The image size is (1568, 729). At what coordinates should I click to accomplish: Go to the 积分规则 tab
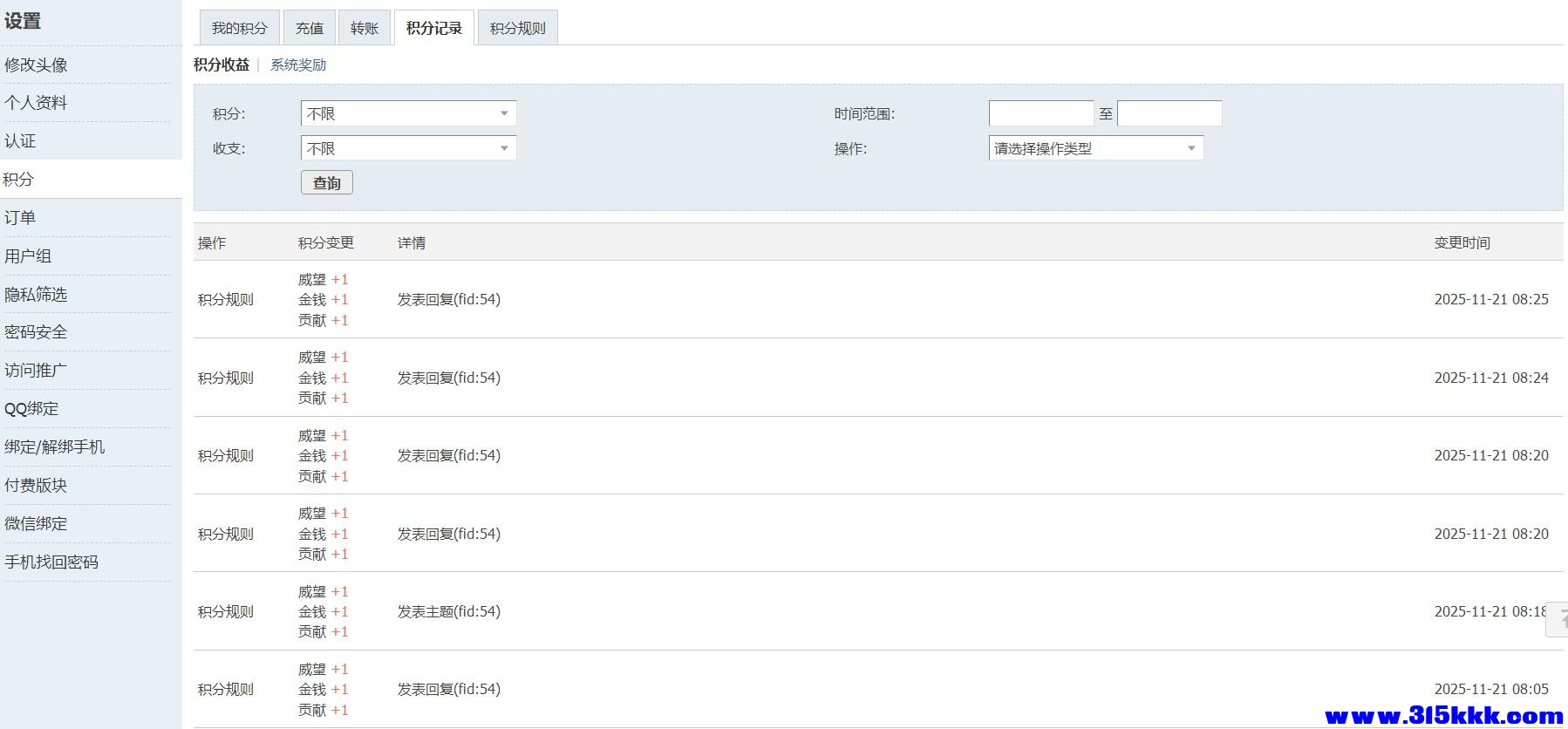click(x=517, y=28)
